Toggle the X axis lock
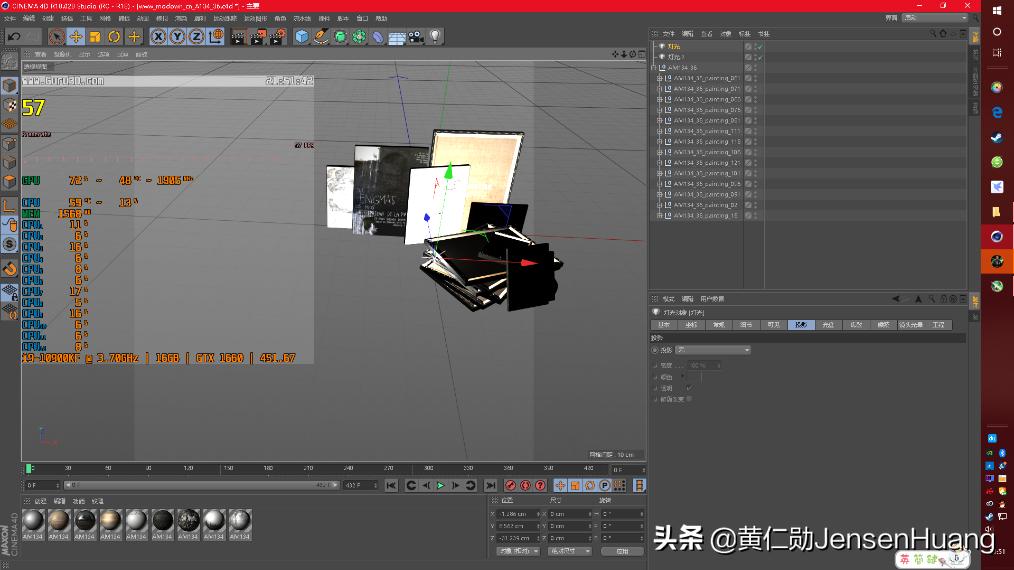1014x570 pixels. tap(159, 37)
